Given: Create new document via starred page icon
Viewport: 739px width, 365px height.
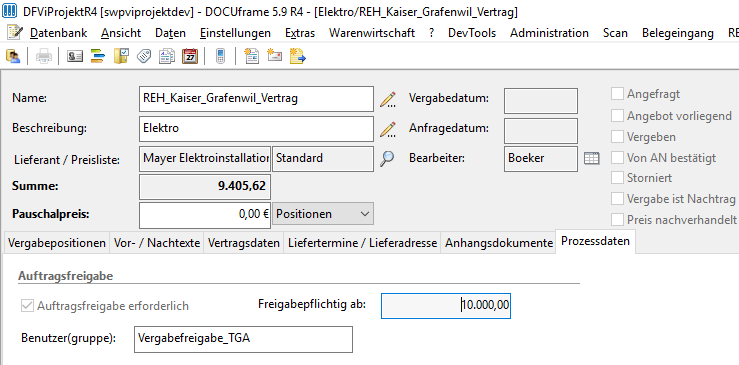Looking at the screenshot, I should (x=251, y=56).
